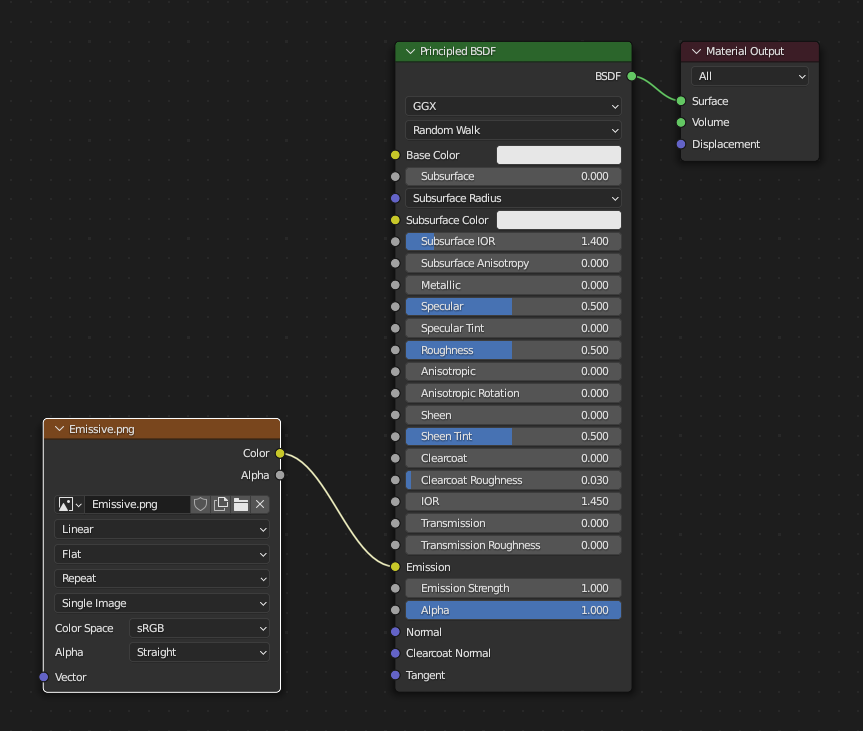This screenshot has height=731, width=863.
Task: Click the Sheen slider
Action: pos(513,415)
